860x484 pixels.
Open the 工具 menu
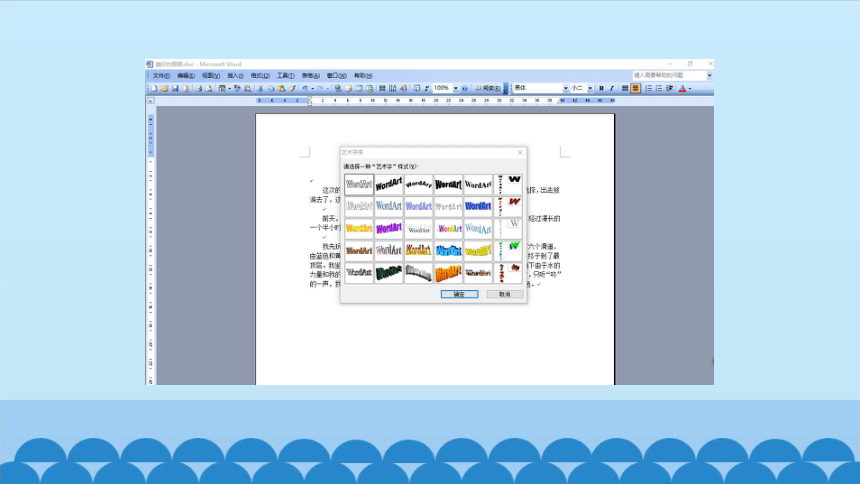(x=285, y=76)
